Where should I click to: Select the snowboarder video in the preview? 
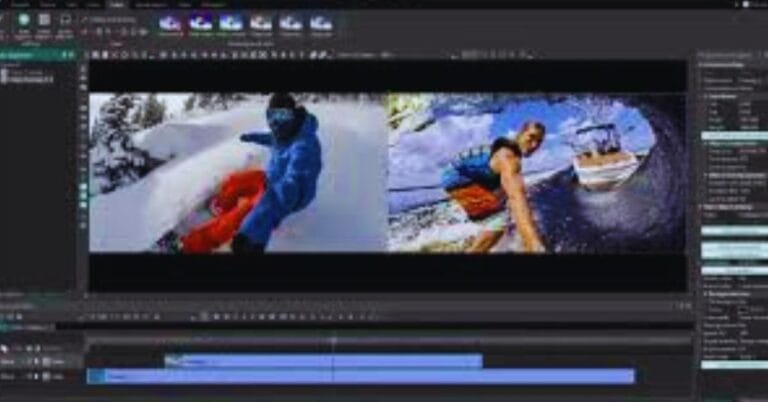[x=239, y=172]
